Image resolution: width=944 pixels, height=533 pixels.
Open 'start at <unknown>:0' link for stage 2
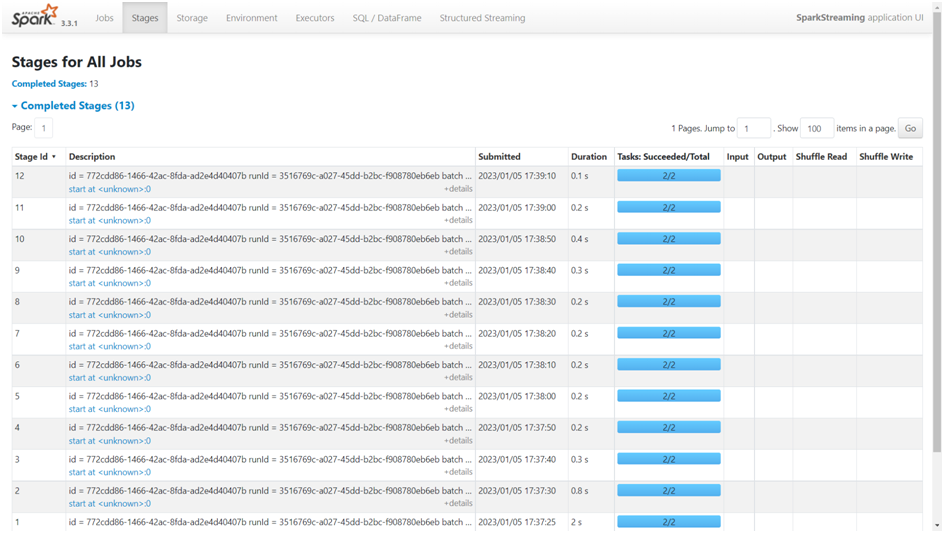point(110,503)
